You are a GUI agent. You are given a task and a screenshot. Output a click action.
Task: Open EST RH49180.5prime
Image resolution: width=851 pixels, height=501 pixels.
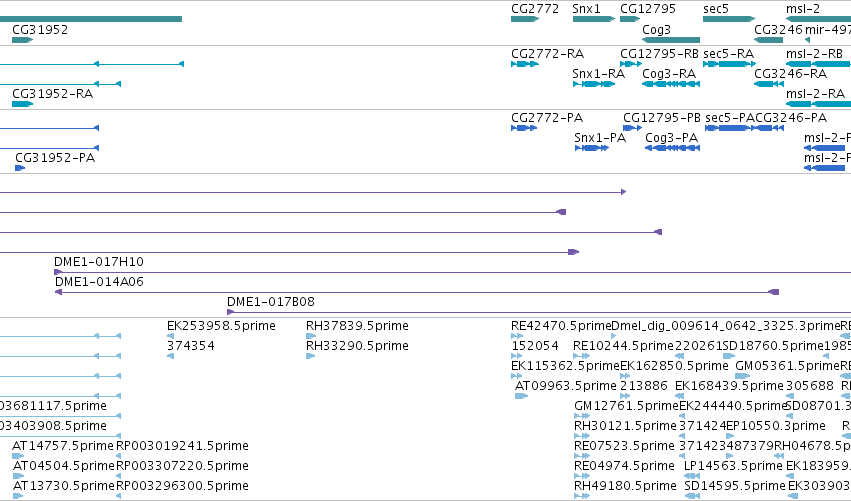coord(625,485)
